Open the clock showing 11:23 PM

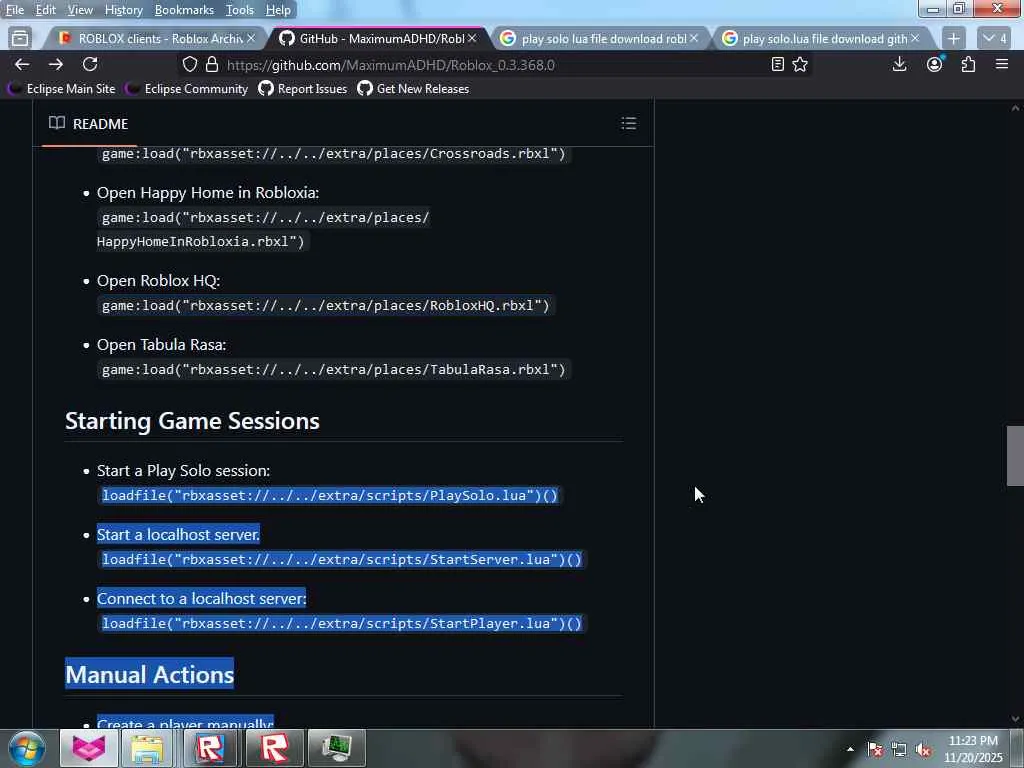973,749
